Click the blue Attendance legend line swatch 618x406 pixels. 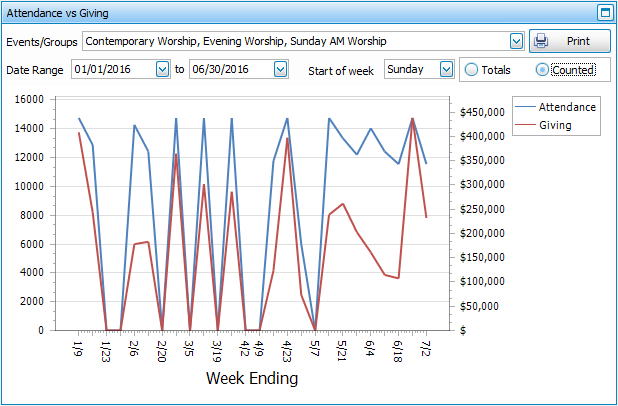(x=525, y=107)
